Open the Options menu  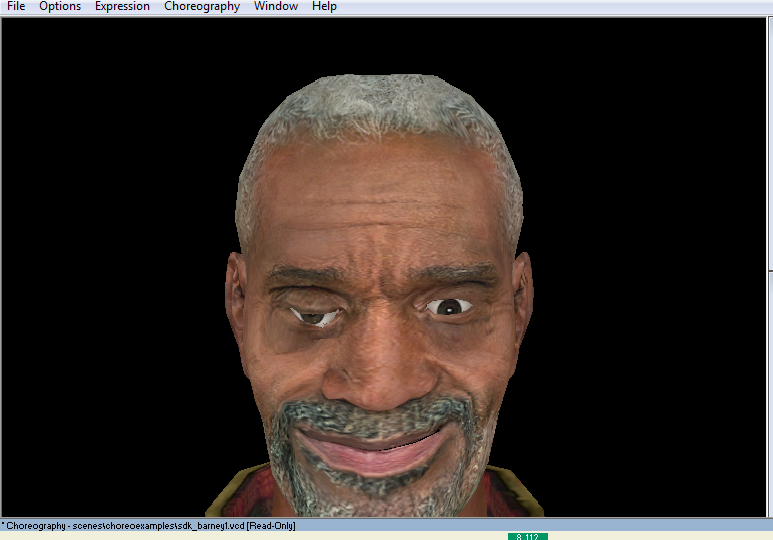tap(60, 6)
